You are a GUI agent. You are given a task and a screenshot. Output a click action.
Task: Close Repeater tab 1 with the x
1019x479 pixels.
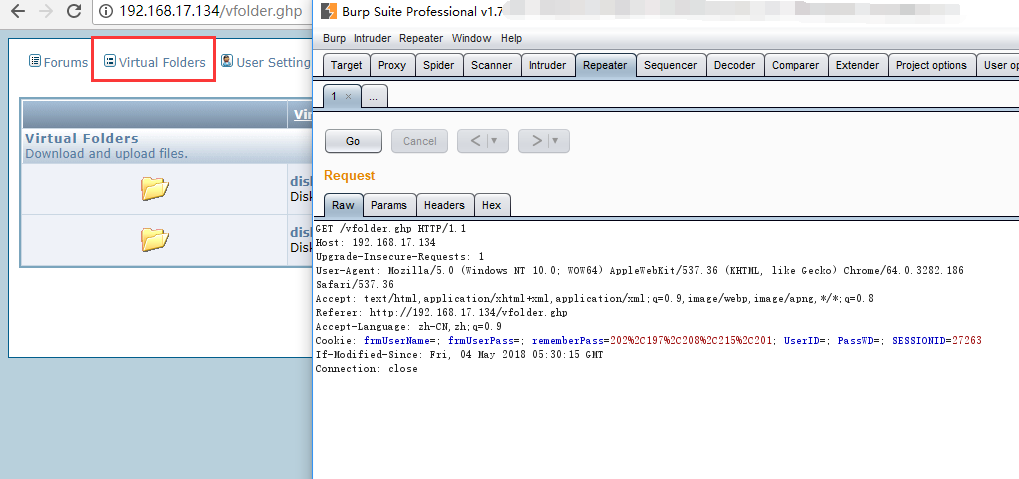point(348,96)
